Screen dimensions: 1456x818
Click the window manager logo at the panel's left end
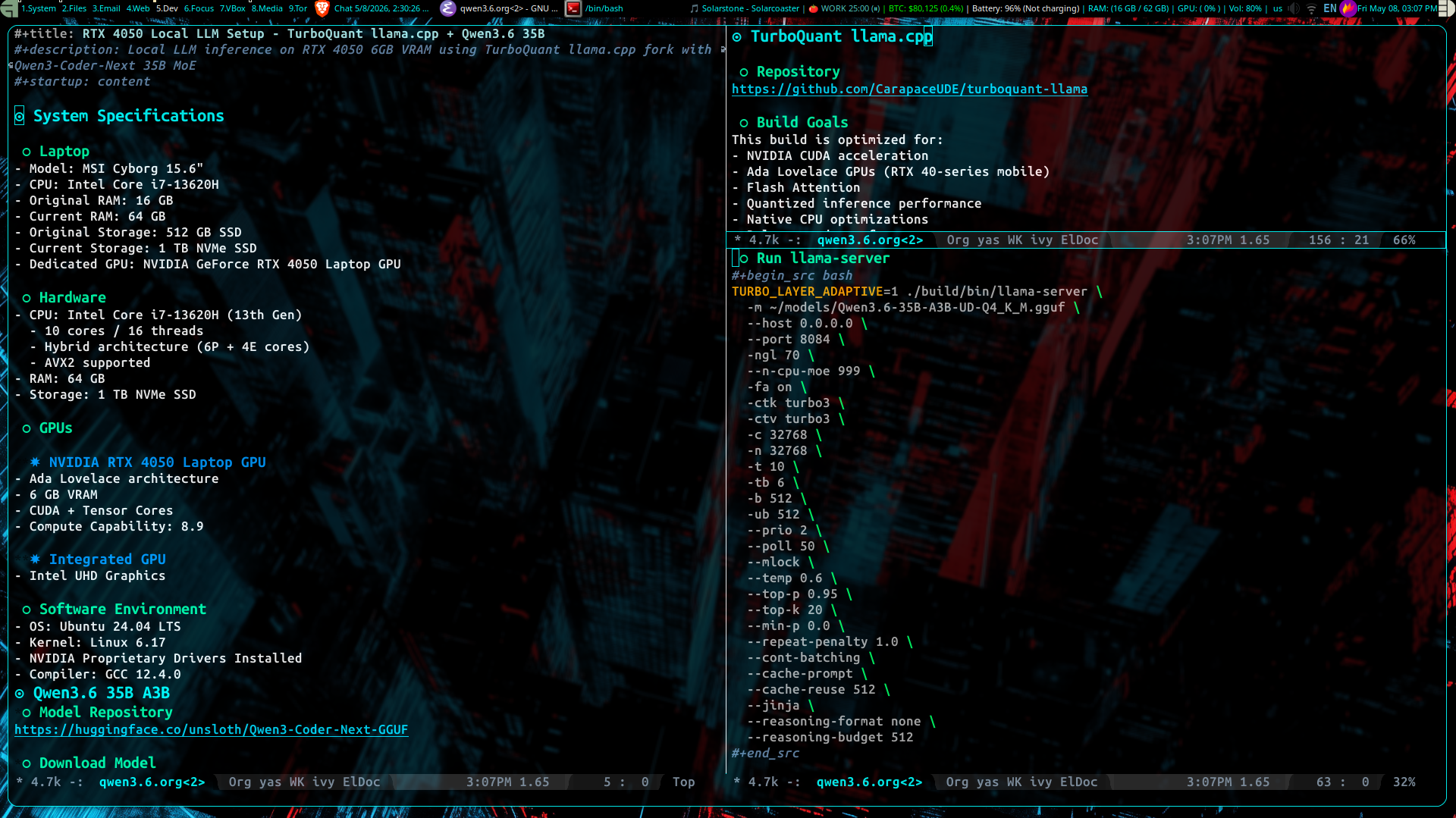[x=8, y=8]
